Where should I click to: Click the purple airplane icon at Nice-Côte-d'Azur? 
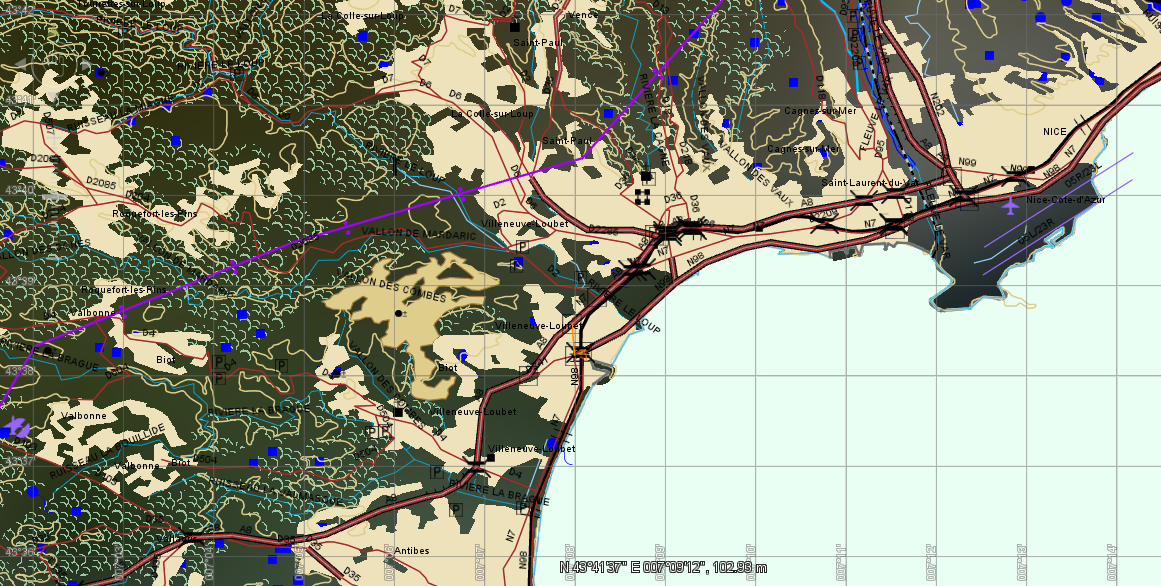click(1010, 207)
